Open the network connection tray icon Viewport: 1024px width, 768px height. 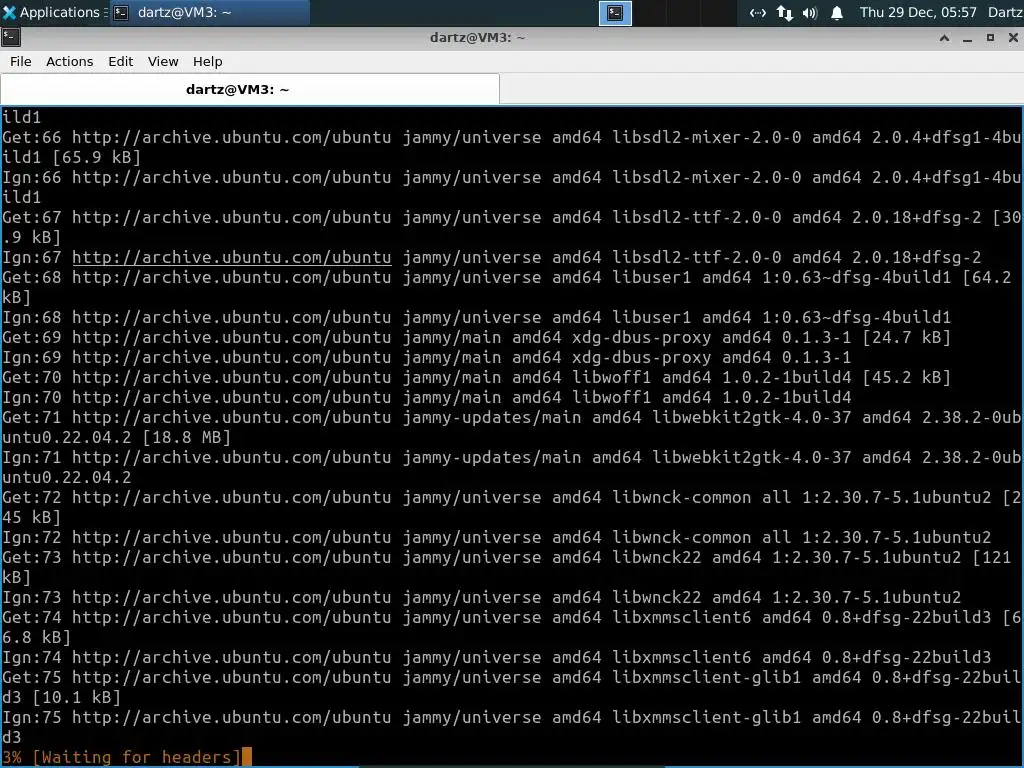(758, 13)
